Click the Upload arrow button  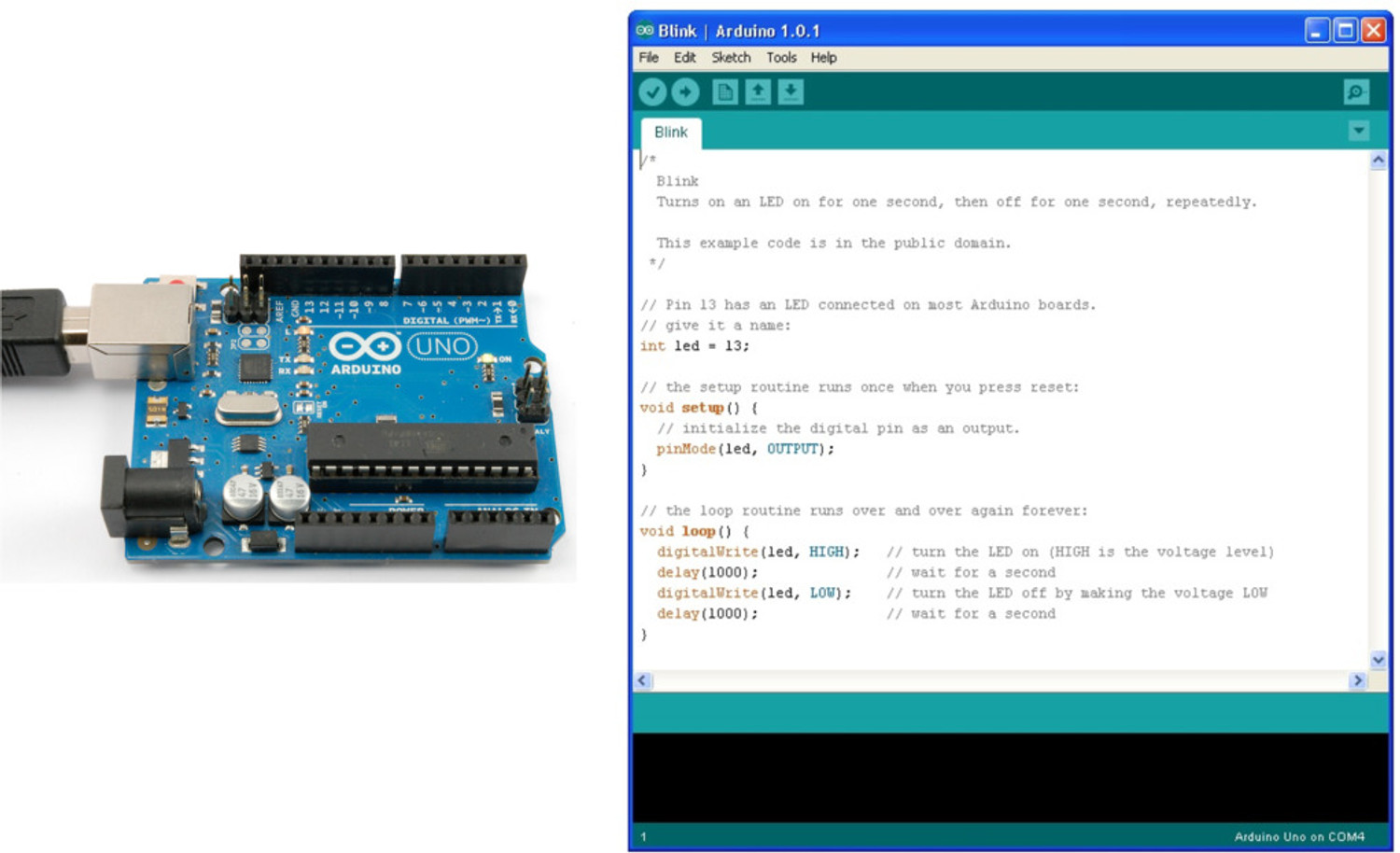685,91
